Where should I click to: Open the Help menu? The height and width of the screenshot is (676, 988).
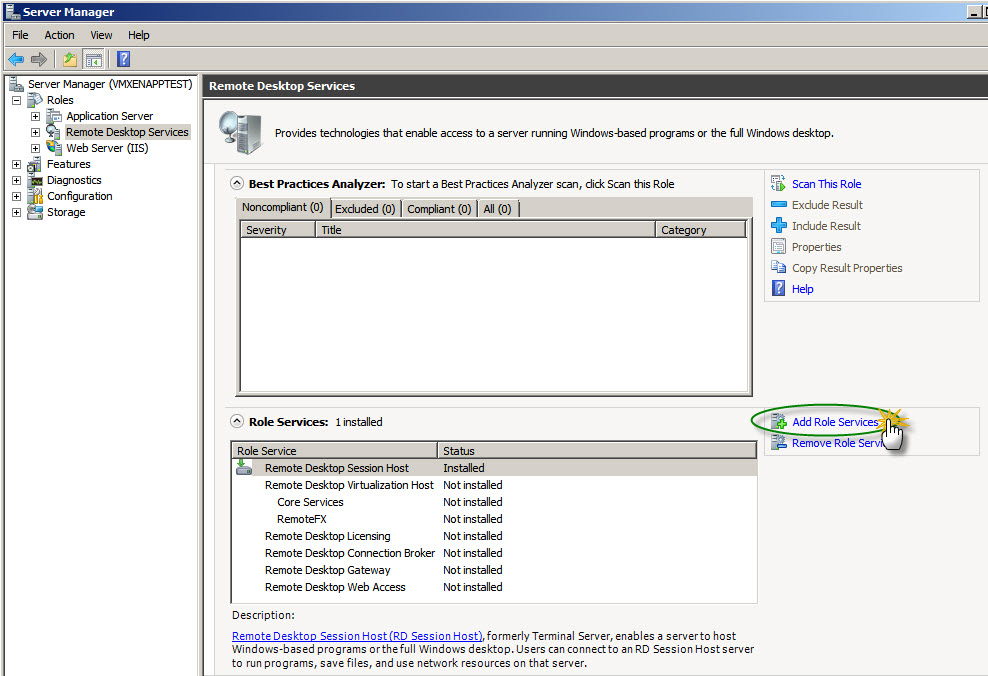tap(139, 35)
